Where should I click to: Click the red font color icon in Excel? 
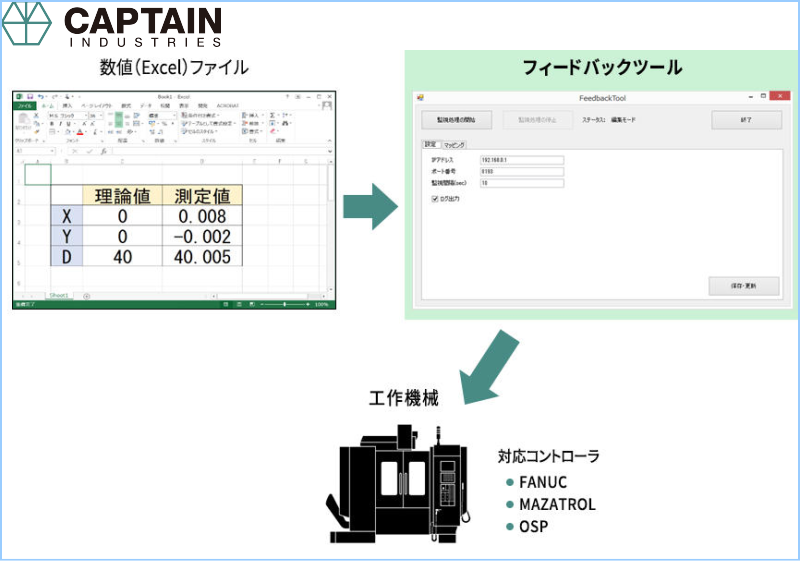[80, 132]
